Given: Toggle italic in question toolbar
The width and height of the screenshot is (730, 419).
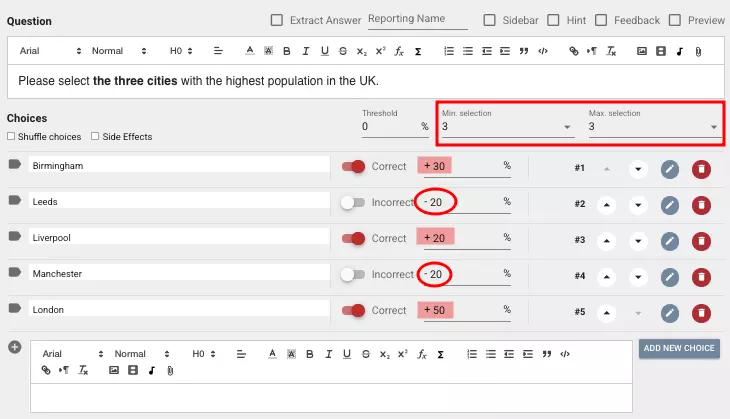Looking at the screenshot, I should click(305, 51).
